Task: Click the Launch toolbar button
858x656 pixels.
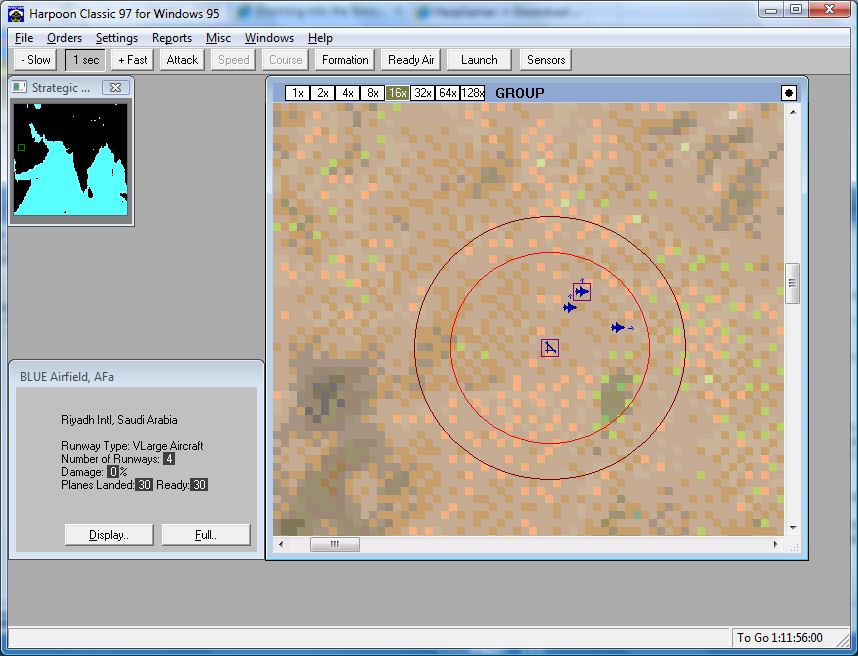Action: click(x=479, y=60)
